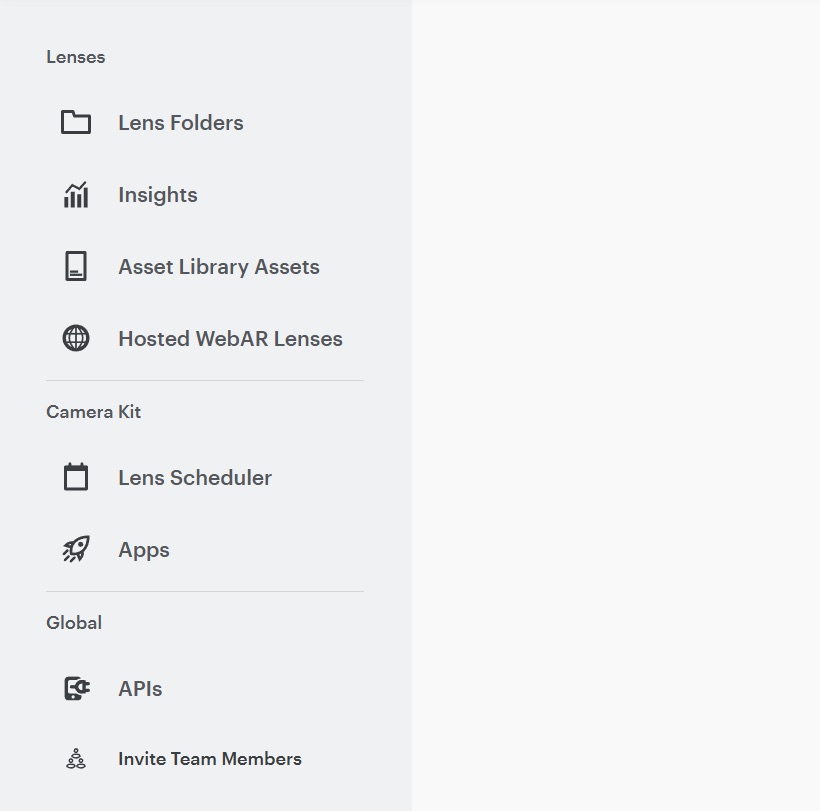Click the Global section heading
The height and width of the screenshot is (811, 820).
(x=74, y=623)
